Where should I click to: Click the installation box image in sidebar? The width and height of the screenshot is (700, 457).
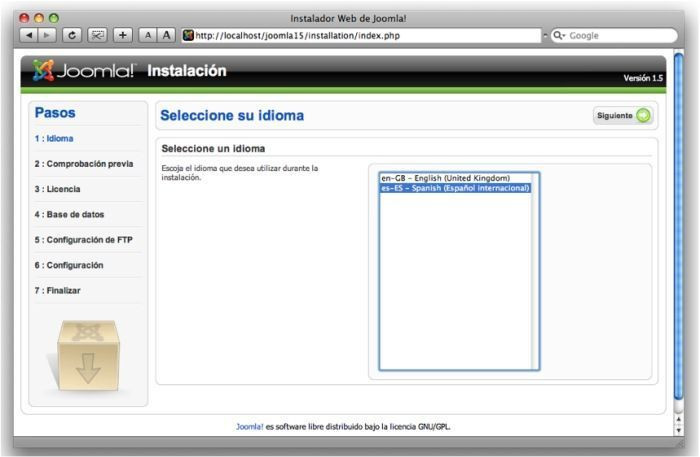pyautogui.click(x=88, y=356)
